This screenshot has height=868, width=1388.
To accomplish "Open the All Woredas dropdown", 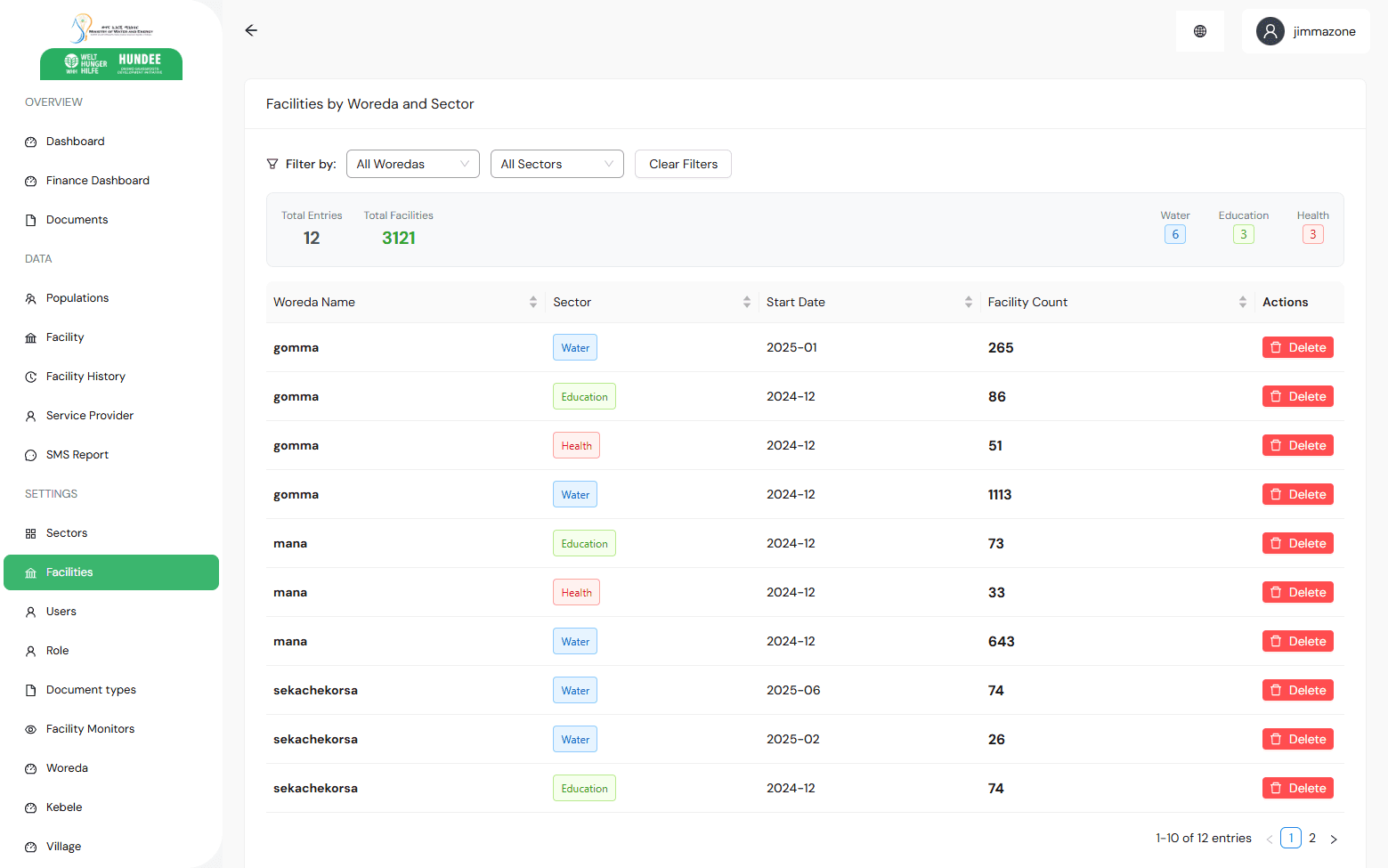I will click(x=412, y=164).
